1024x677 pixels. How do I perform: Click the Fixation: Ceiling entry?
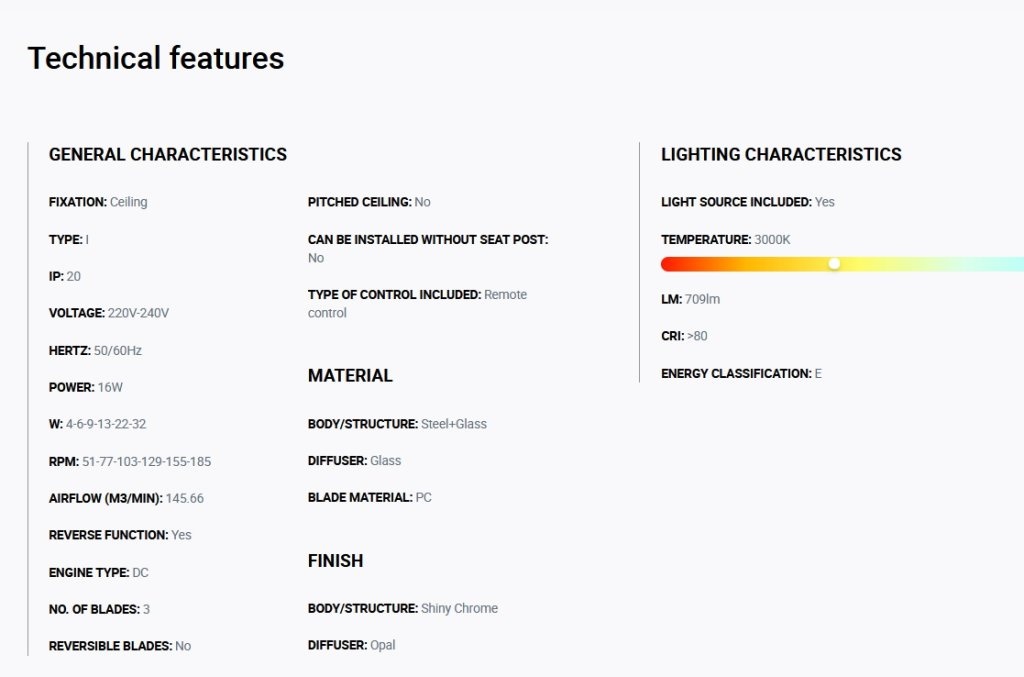click(x=98, y=202)
